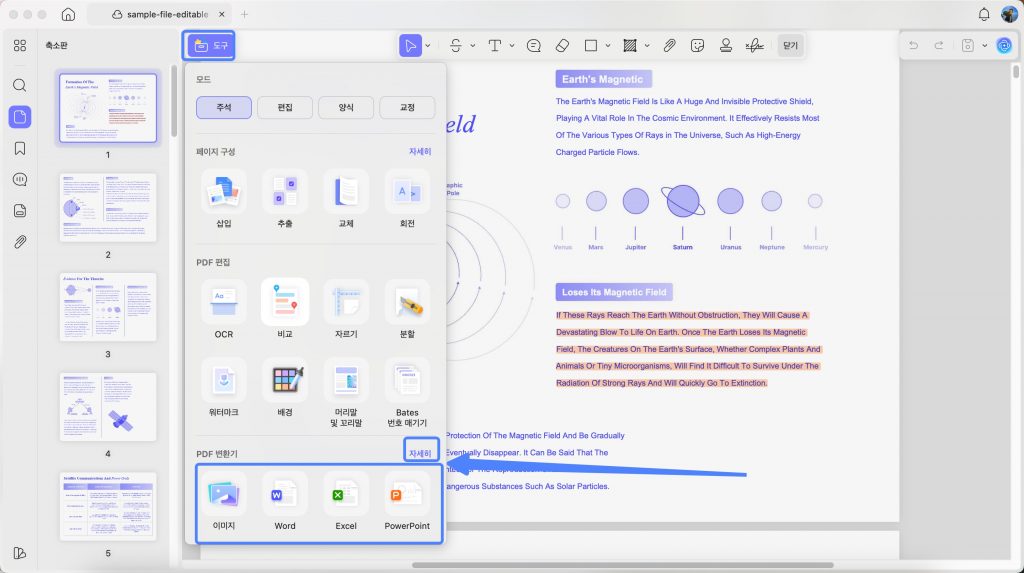Switch to 주석 annotation mode
The width and height of the screenshot is (1024, 573).
[223, 107]
